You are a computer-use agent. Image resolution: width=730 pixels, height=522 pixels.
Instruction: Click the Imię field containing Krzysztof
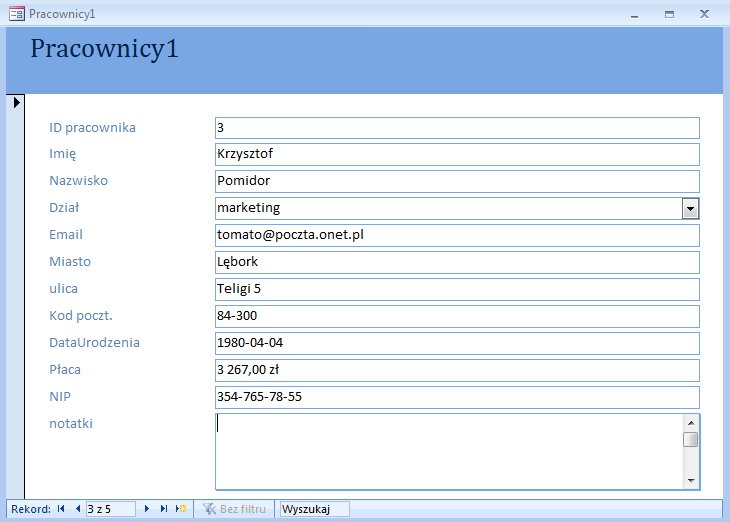pyautogui.click(x=457, y=154)
